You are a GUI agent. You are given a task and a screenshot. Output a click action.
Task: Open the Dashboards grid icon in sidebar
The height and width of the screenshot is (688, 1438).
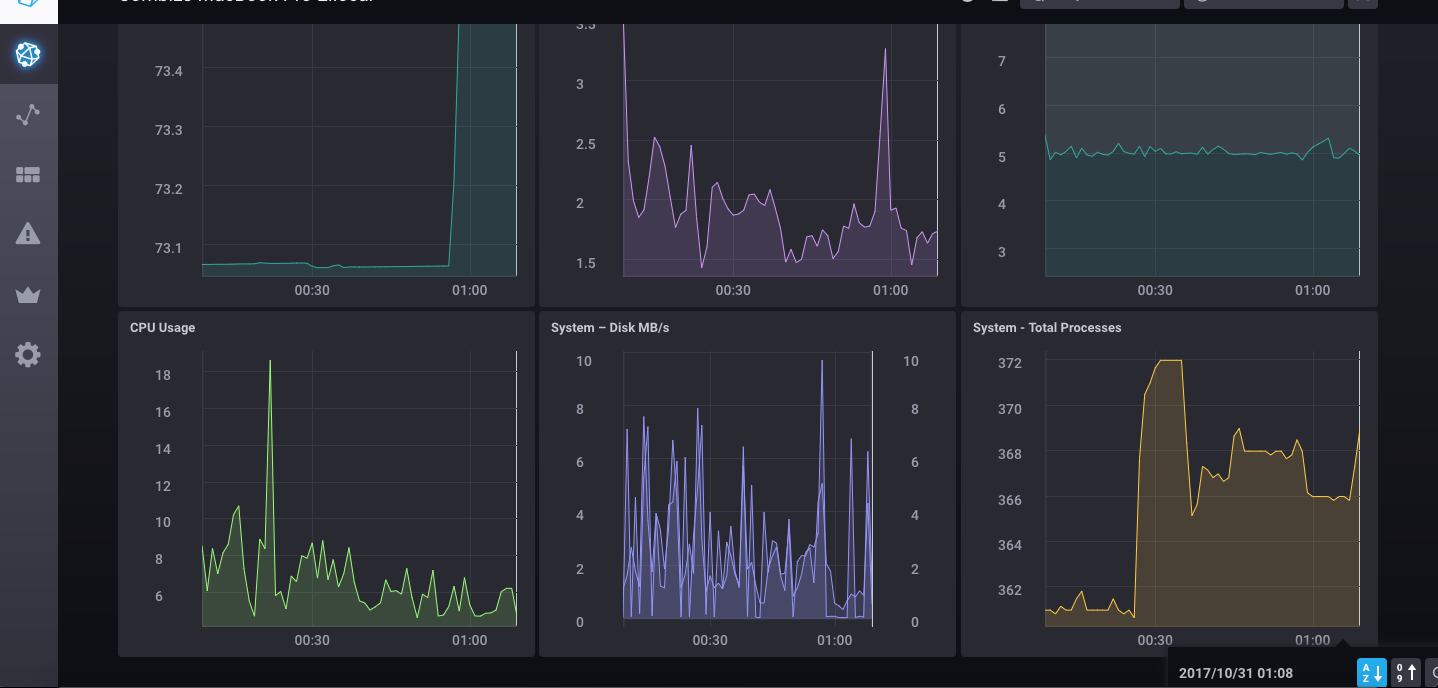(28, 174)
